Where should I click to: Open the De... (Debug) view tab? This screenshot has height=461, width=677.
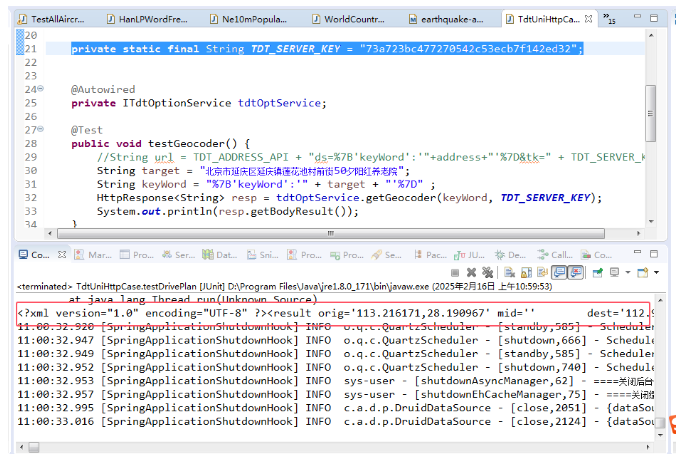[x=510, y=255]
